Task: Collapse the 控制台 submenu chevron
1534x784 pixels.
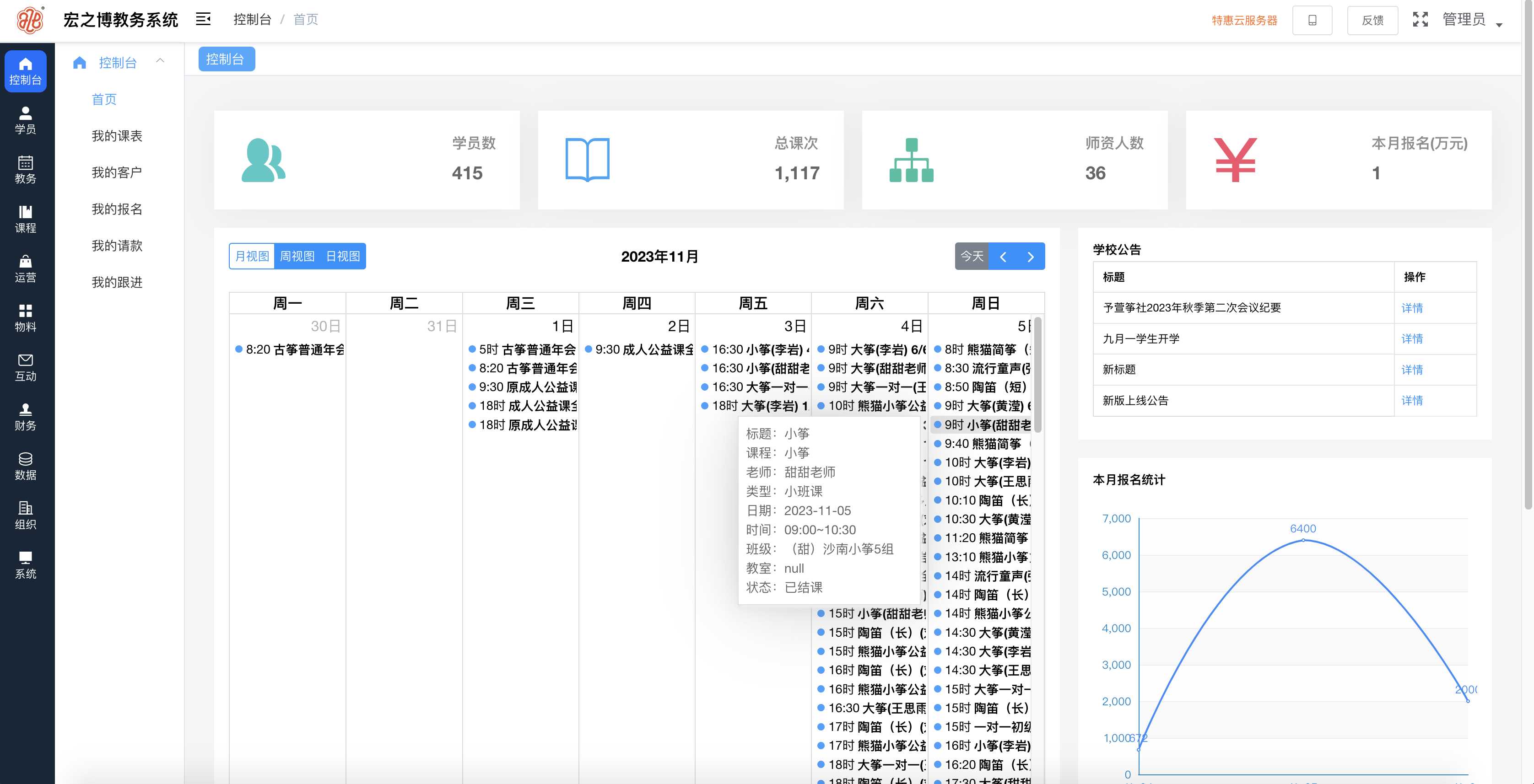Action: coord(160,61)
